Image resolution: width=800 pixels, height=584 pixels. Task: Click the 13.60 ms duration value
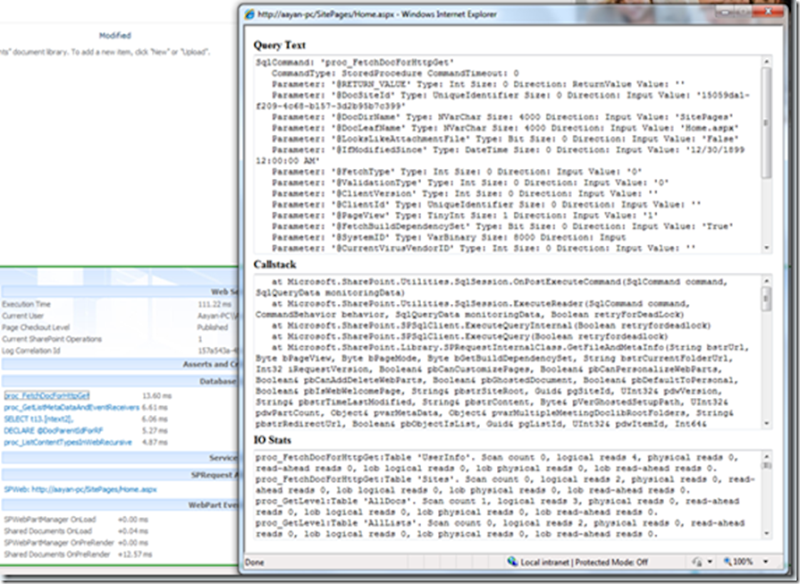click(x=157, y=395)
